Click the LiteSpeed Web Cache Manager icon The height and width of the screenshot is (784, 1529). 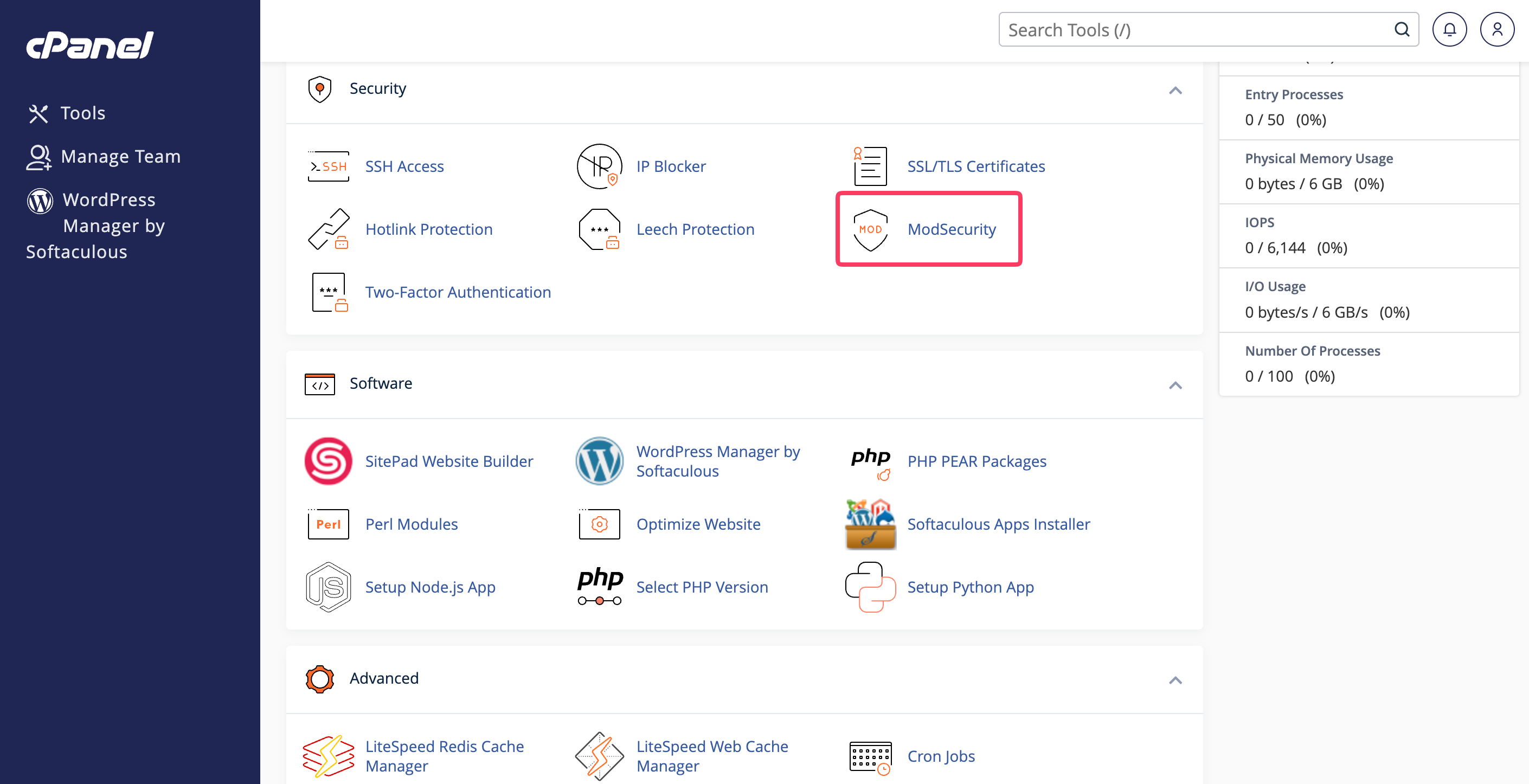[599, 757]
